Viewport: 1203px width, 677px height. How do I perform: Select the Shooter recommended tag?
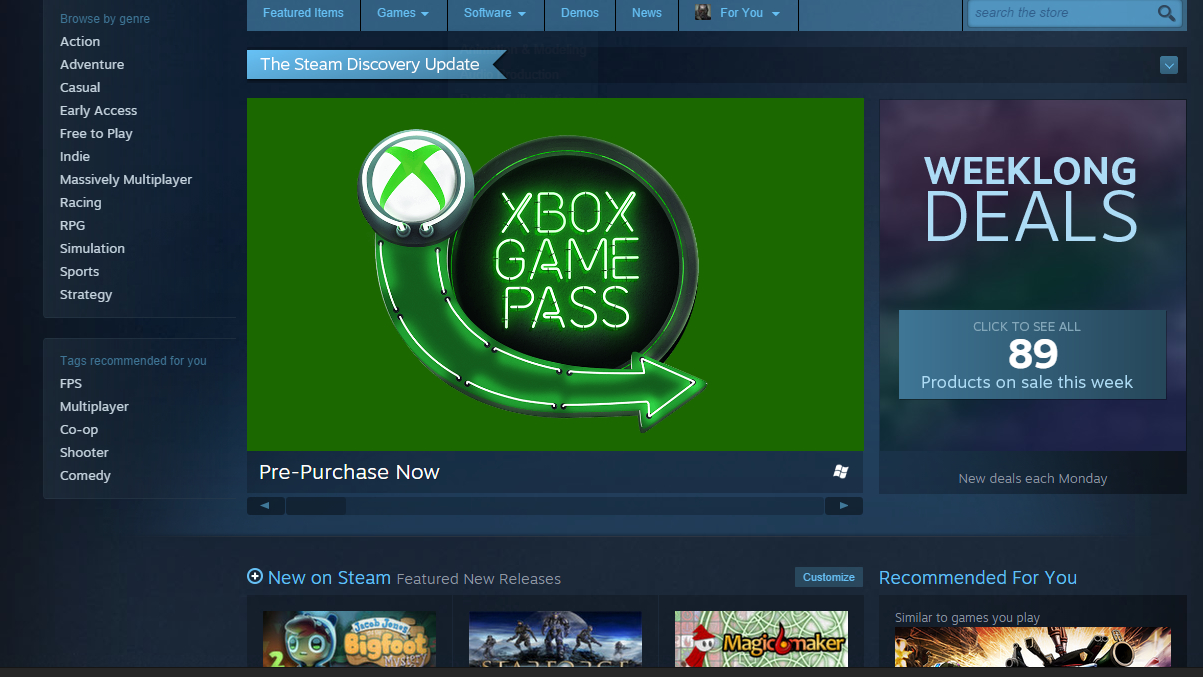point(84,452)
